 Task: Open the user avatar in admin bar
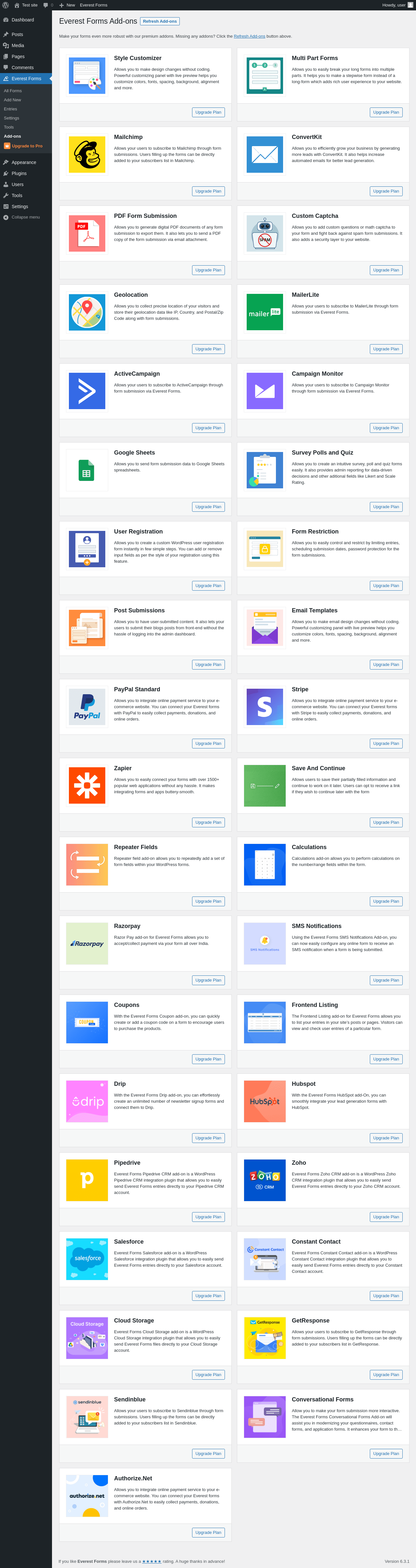[410, 5]
